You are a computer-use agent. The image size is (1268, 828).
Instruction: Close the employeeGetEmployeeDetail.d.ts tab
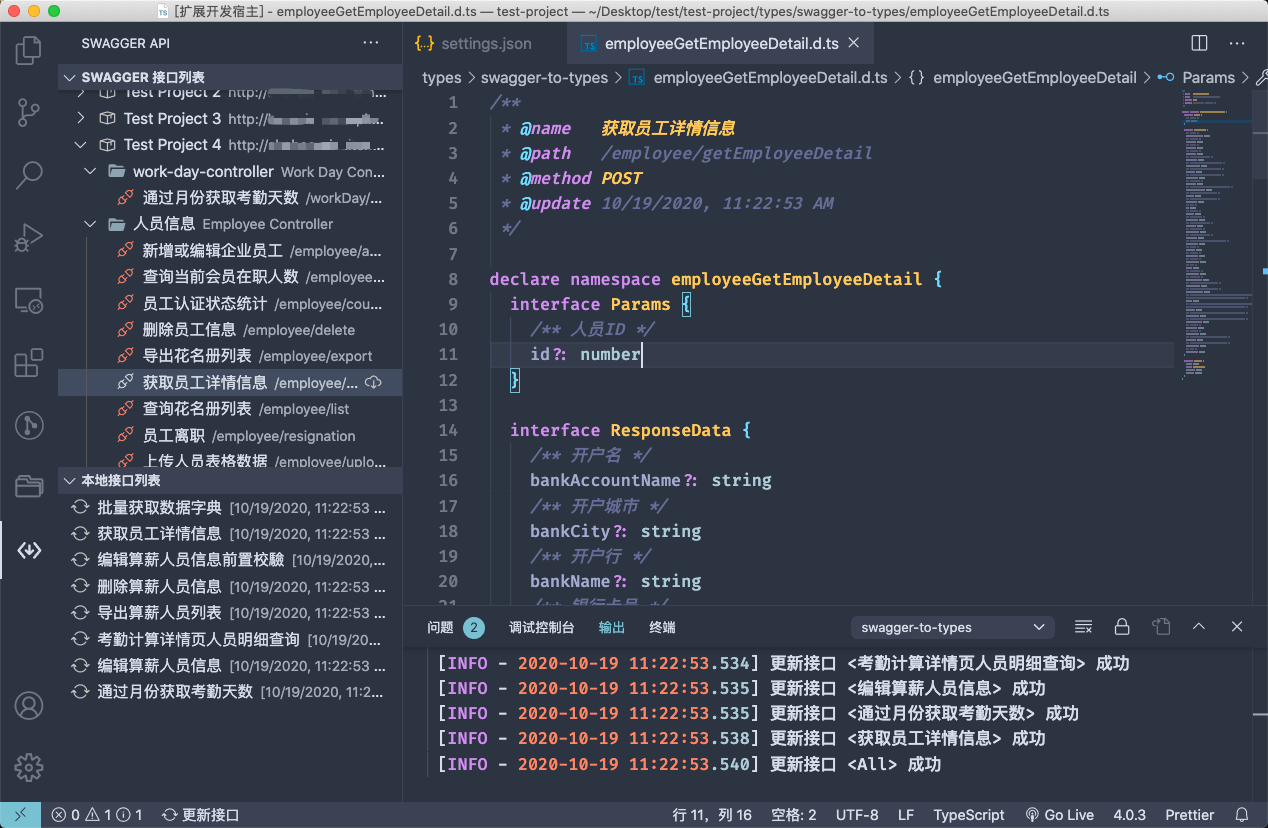[x=853, y=44]
